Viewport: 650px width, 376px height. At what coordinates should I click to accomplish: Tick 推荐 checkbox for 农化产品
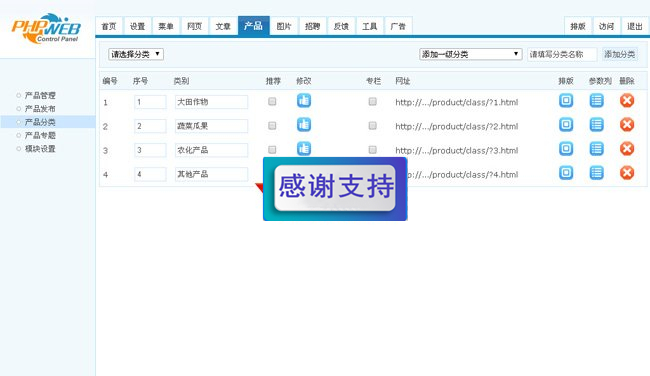(272, 150)
